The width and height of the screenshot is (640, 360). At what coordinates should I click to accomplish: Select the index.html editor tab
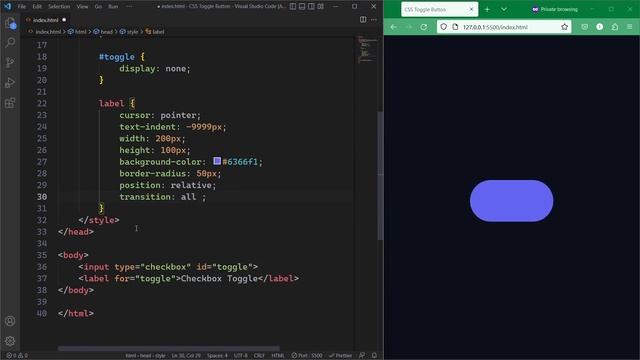click(46, 20)
